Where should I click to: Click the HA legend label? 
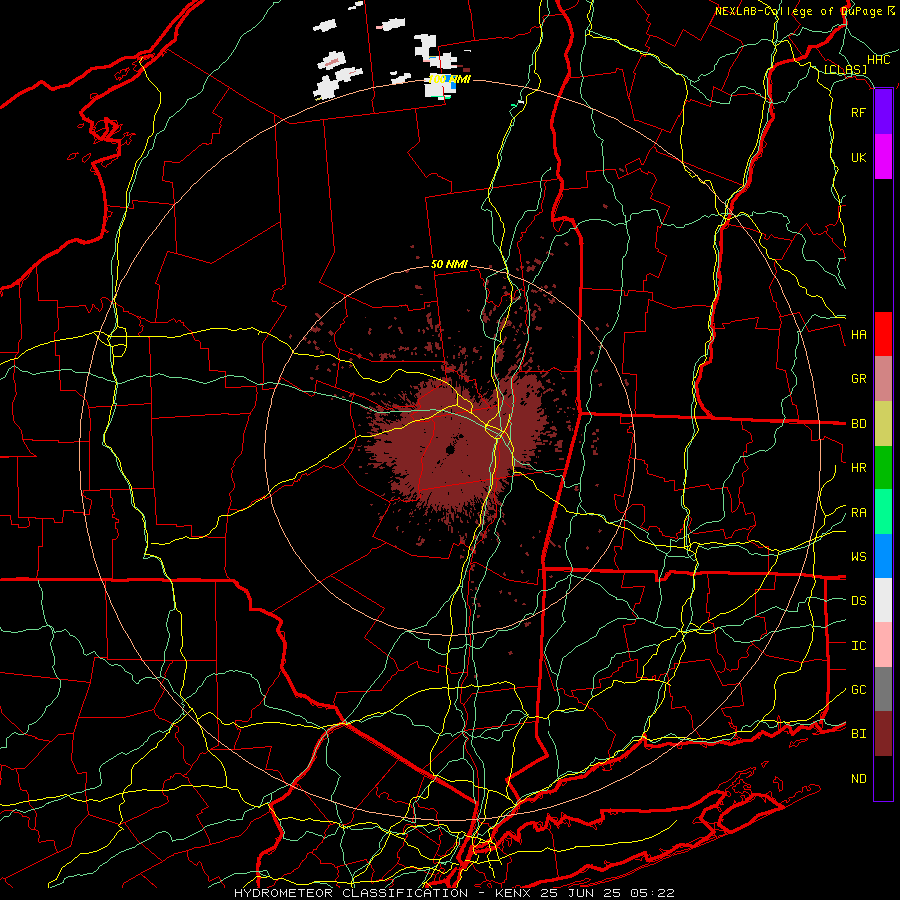858,334
